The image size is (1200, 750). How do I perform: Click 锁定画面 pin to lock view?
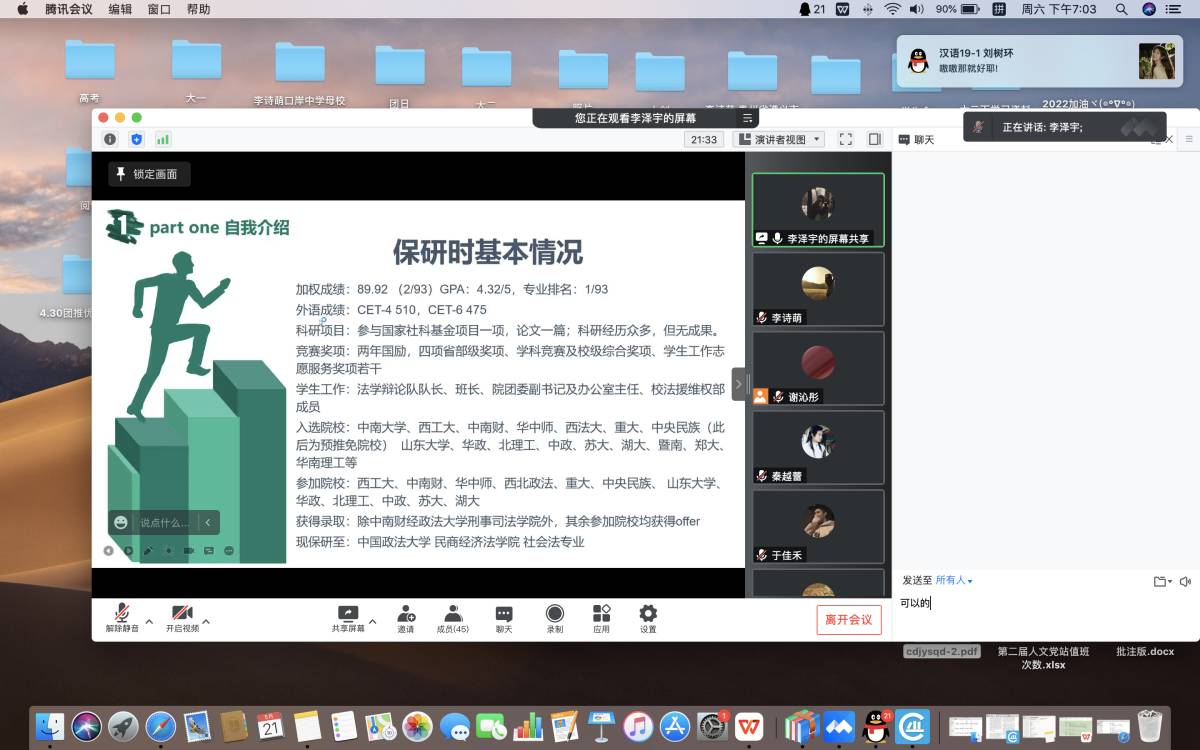click(148, 174)
